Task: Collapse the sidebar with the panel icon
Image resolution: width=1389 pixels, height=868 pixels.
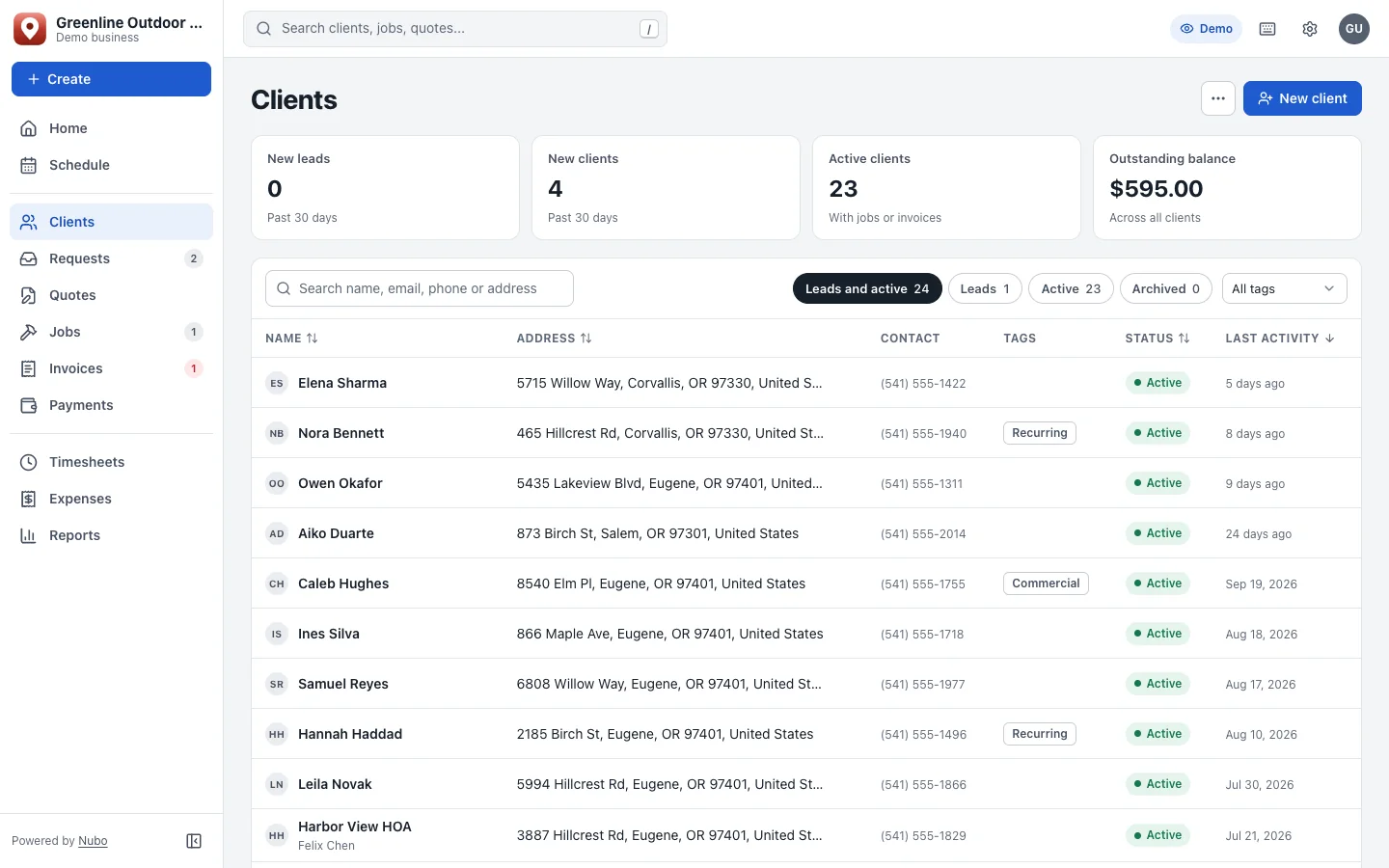Action: point(194,841)
